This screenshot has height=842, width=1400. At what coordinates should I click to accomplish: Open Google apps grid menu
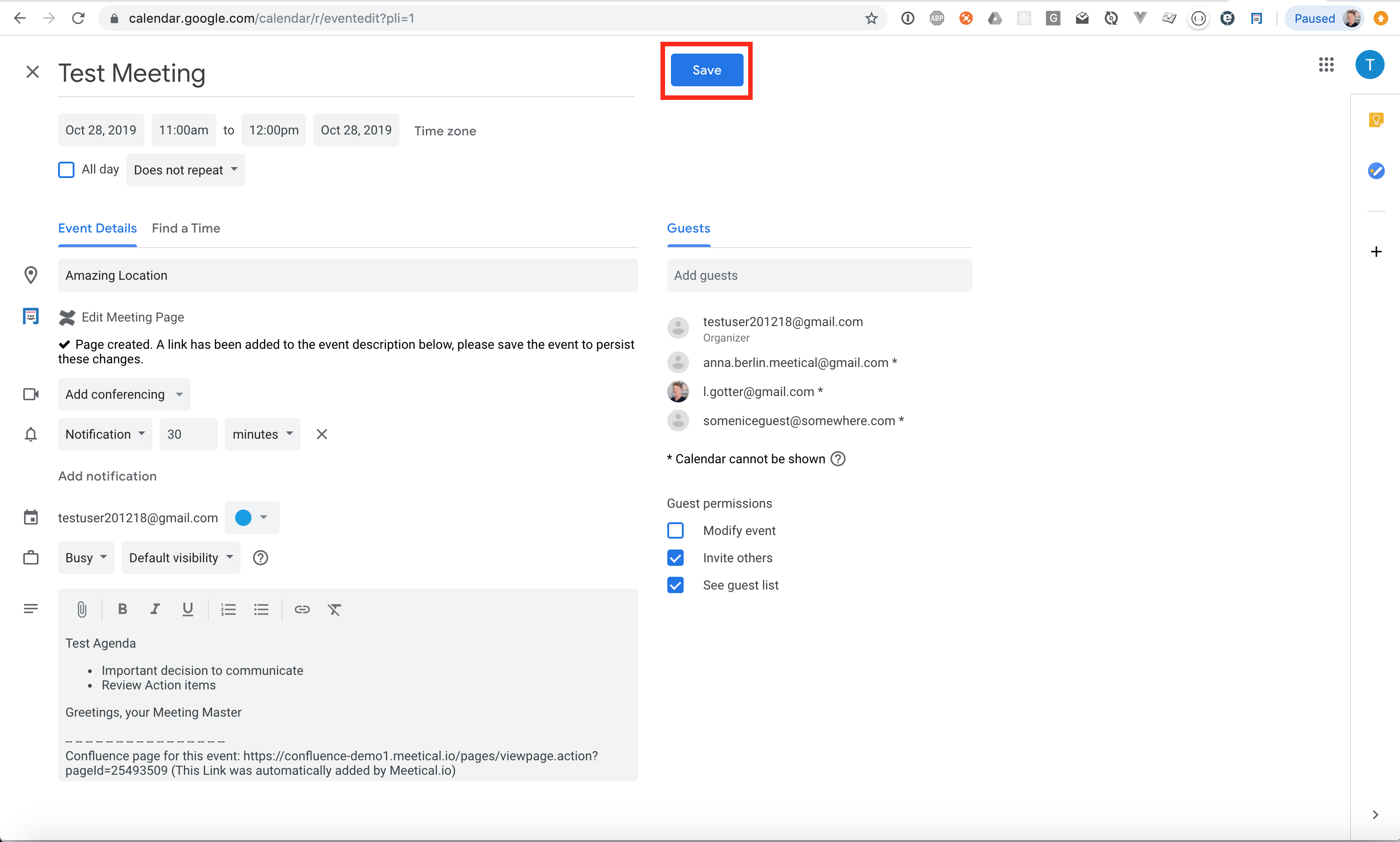tap(1326, 64)
